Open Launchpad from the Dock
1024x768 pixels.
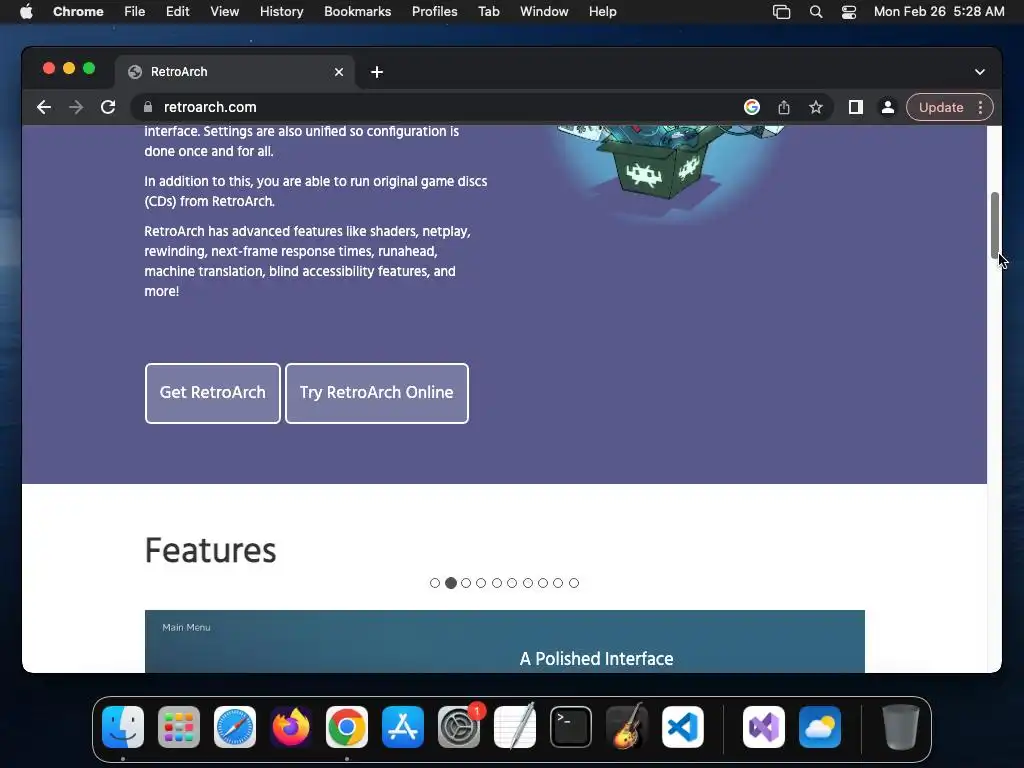pyautogui.click(x=179, y=727)
